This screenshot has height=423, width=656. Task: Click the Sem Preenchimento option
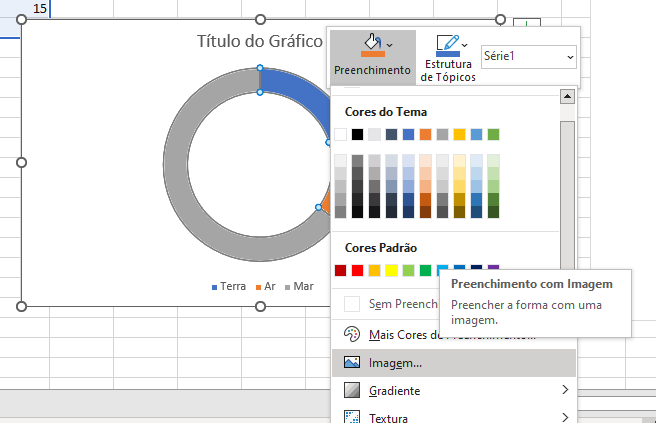391,304
